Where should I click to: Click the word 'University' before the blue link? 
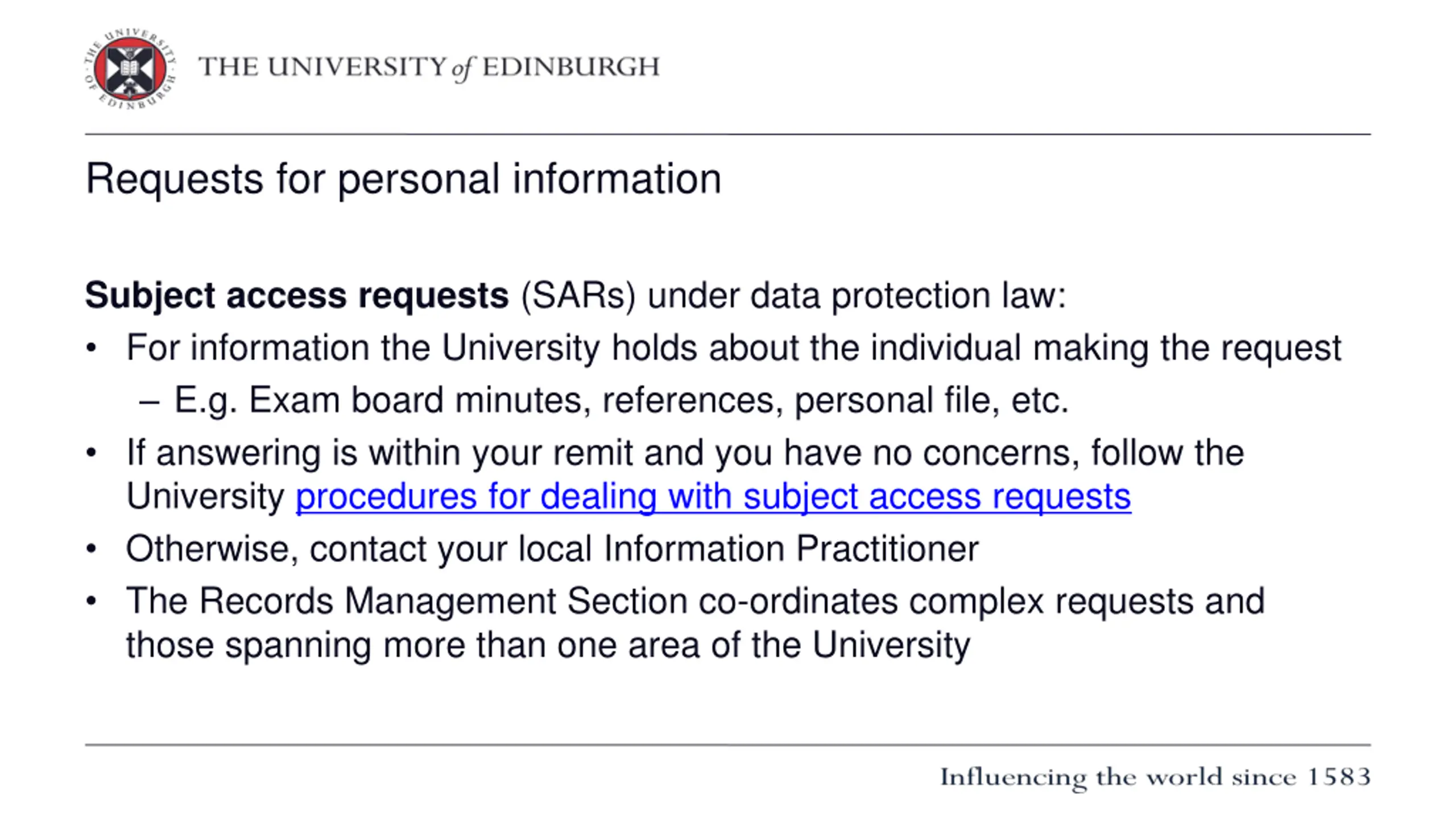pos(205,497)
